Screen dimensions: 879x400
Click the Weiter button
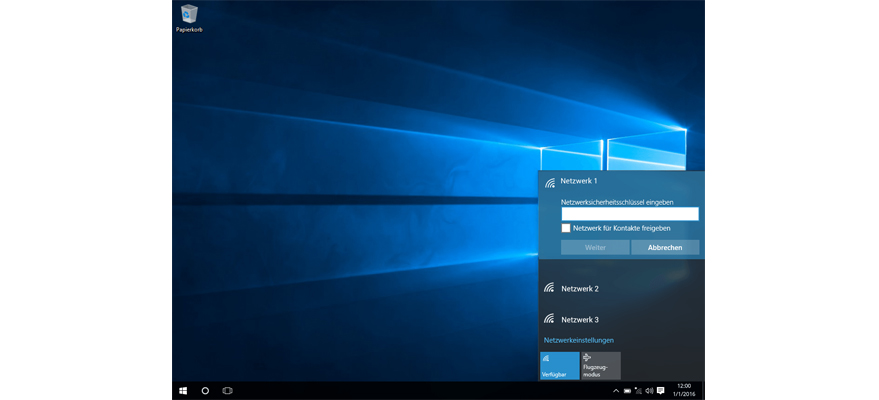(595, 247)
